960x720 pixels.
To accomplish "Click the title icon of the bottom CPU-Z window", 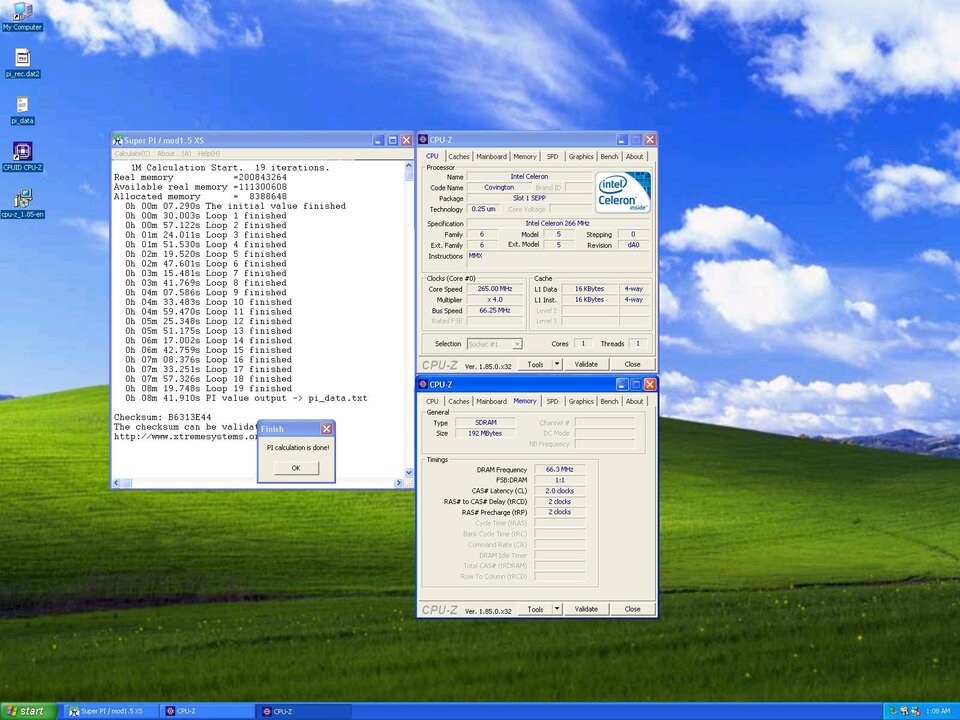I will 422,384.
